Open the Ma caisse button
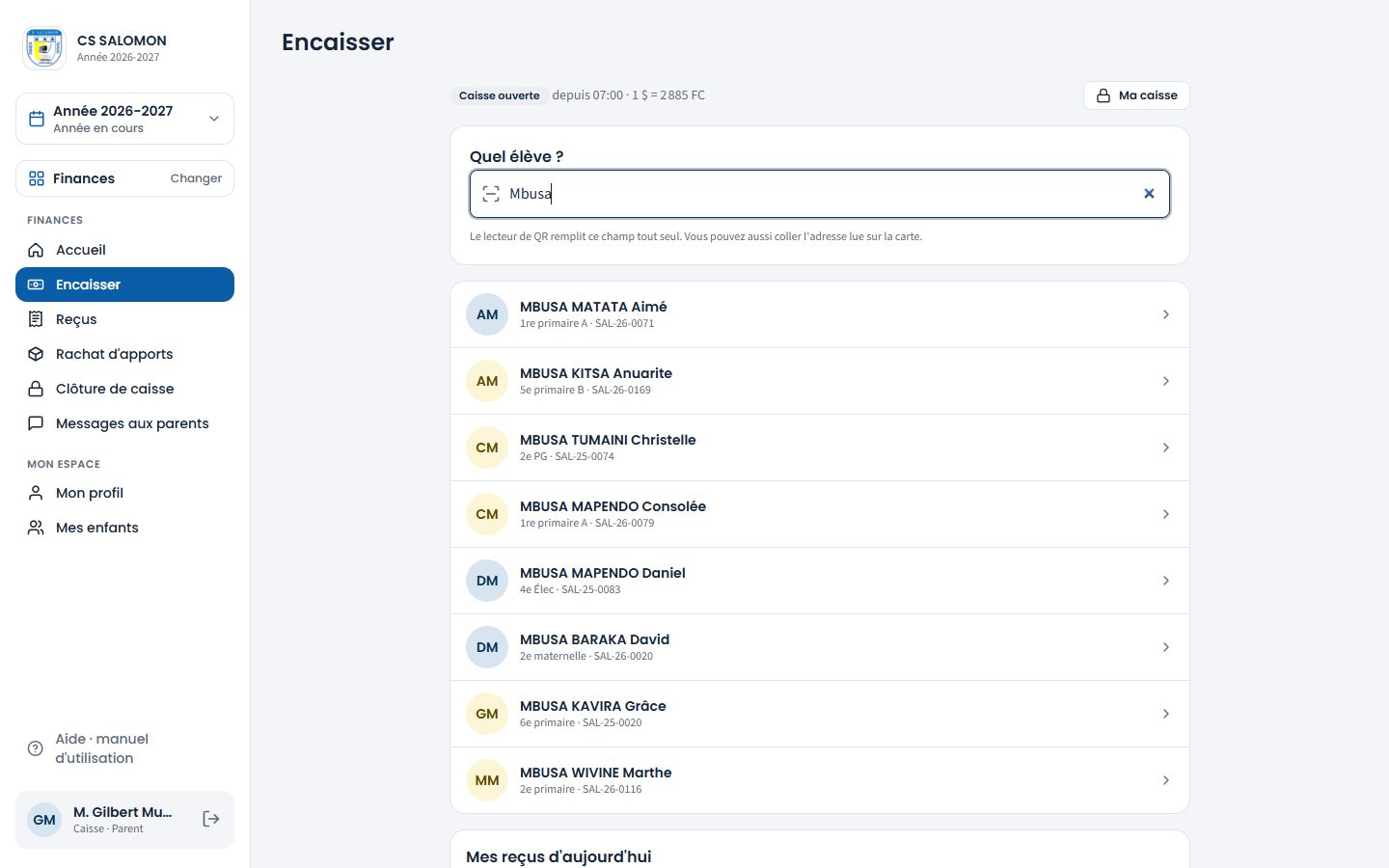 pyautogui.click(x=1136, y=95)
